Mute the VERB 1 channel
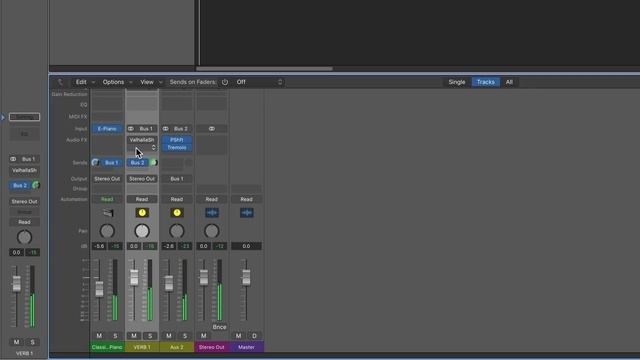The image size is (640, 360). coord(134,336)
